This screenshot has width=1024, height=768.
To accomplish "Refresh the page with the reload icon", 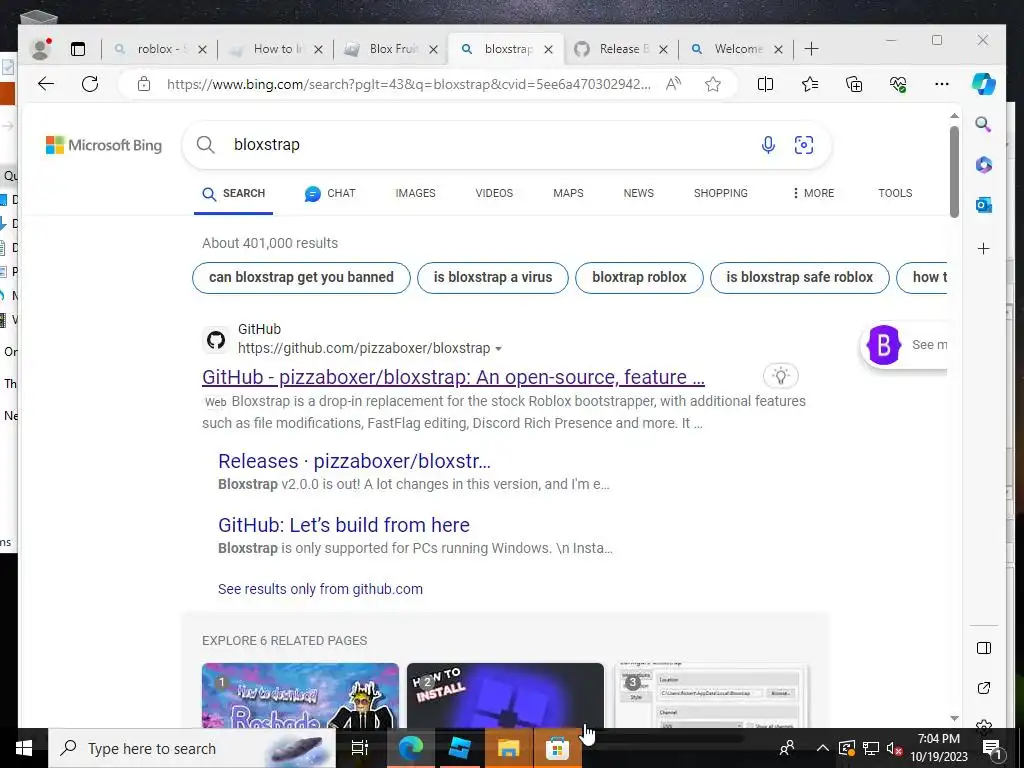I will click(x=90, y=84).
